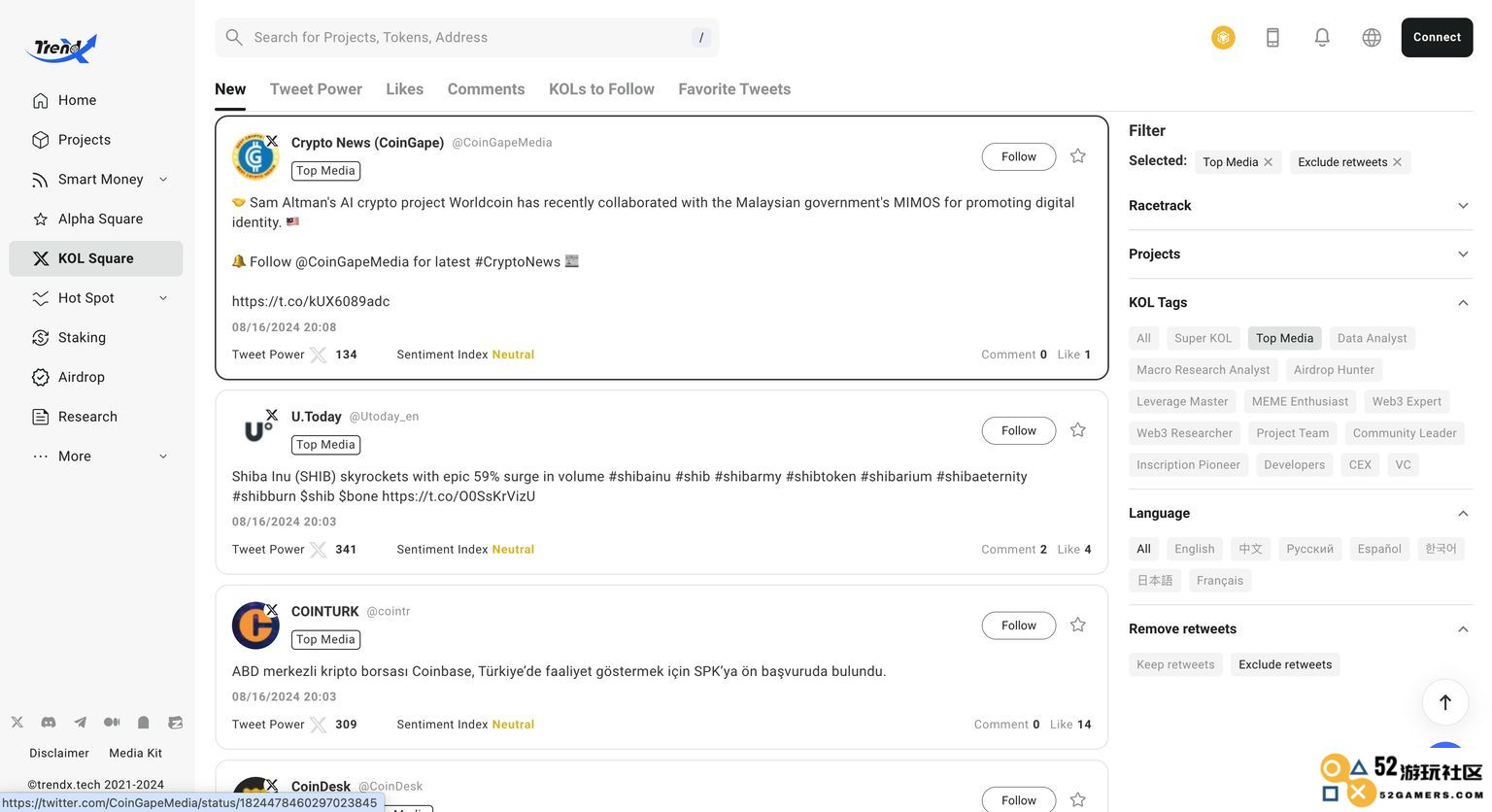
Task: Remove the Exclude retweets selected filter
Action: pos(1397,162)
